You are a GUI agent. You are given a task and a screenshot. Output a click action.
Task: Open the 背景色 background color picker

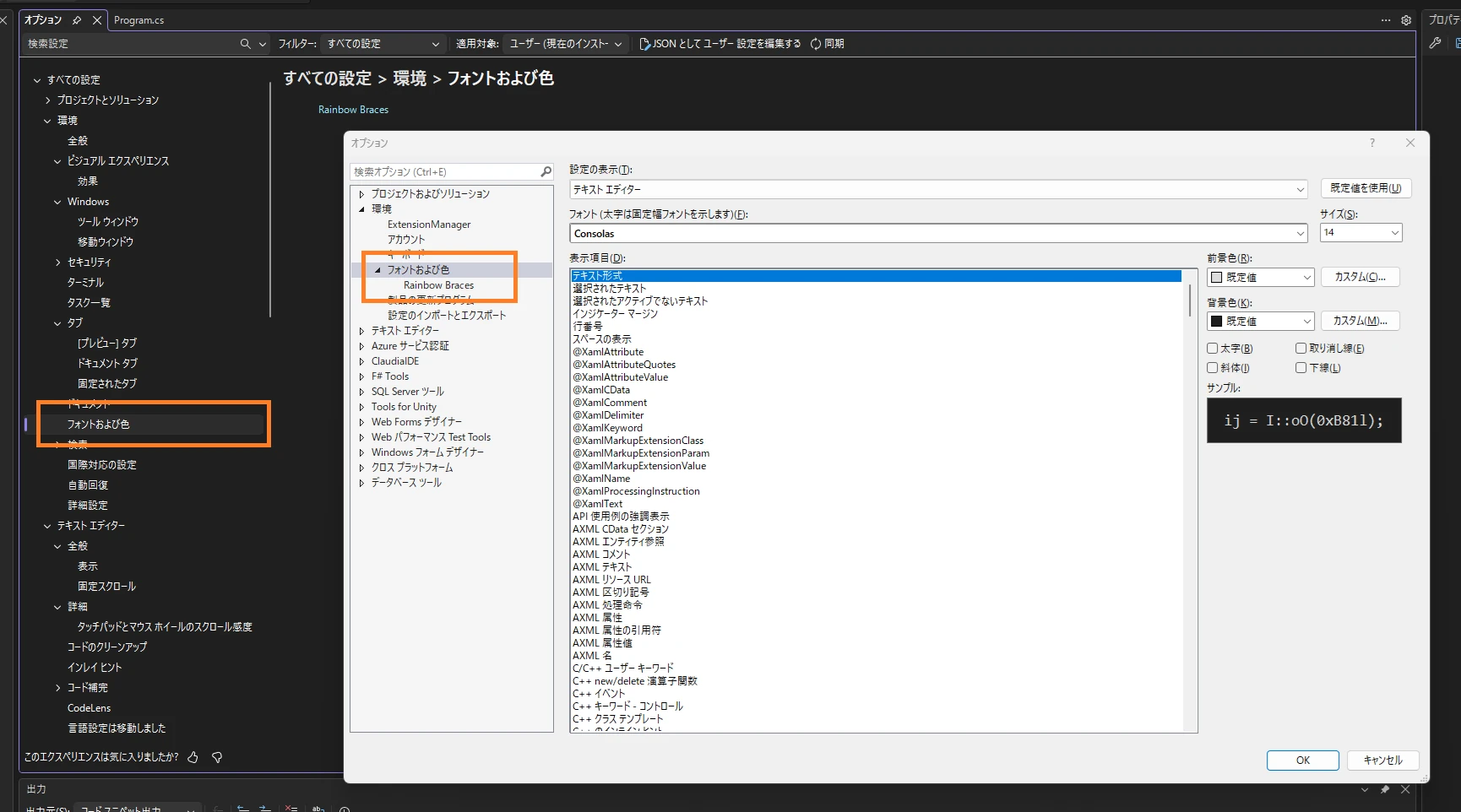[x=1261, y=322]
